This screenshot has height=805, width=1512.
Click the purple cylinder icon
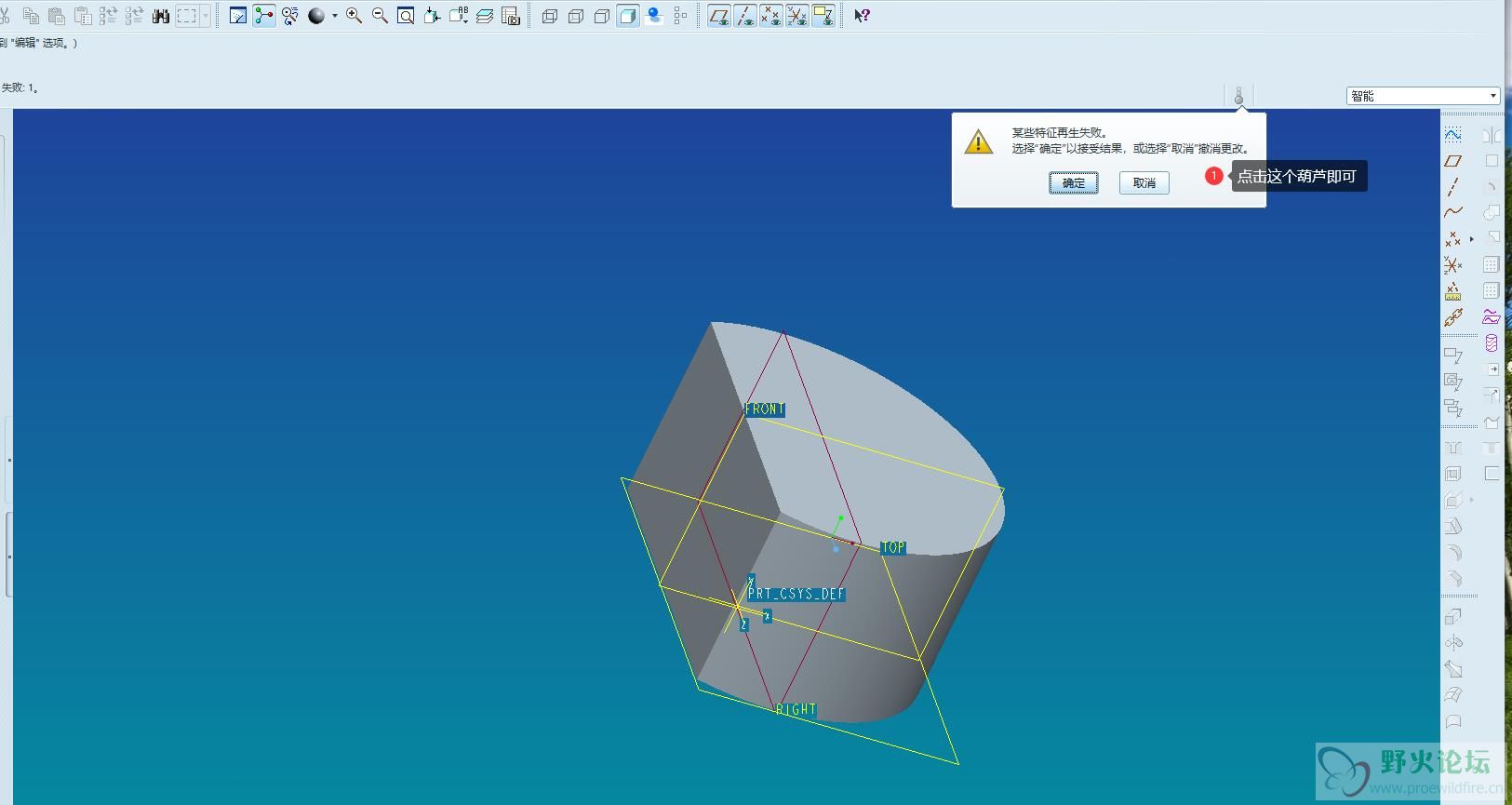pyautogui.click(x=1492, y=343)
